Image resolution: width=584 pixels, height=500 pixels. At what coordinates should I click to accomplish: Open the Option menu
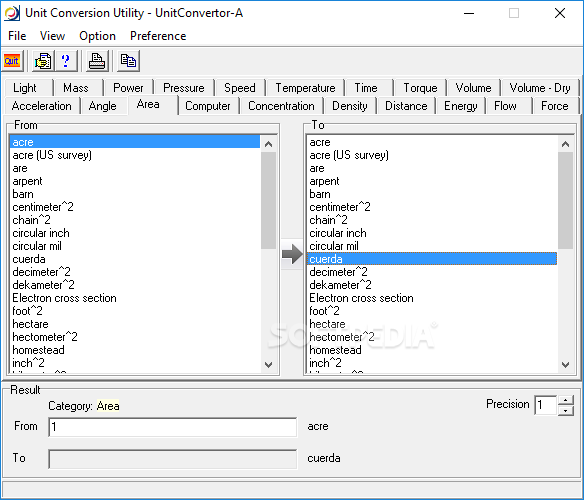(98, 36)
